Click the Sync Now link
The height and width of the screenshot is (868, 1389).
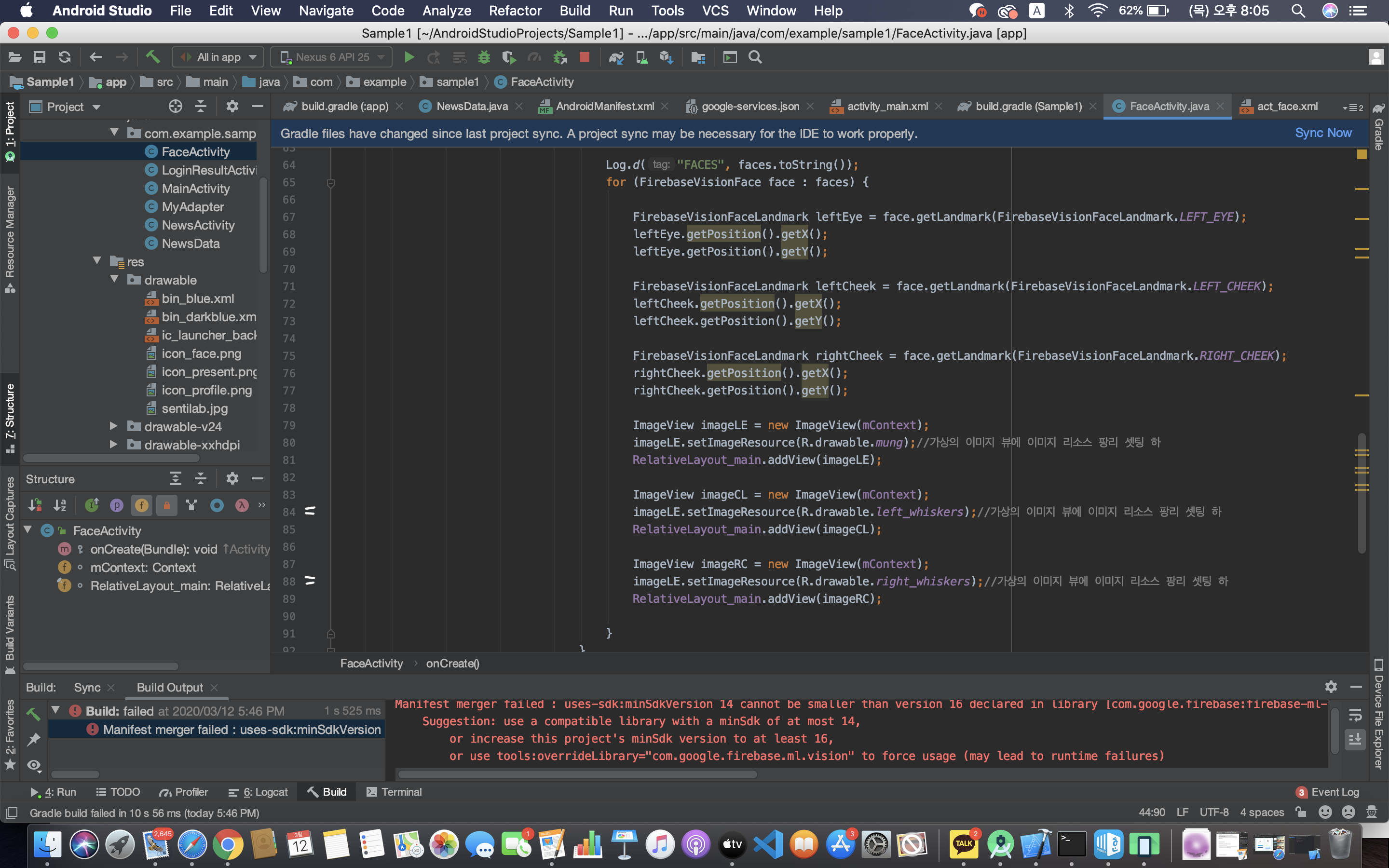click(1322, 133)
